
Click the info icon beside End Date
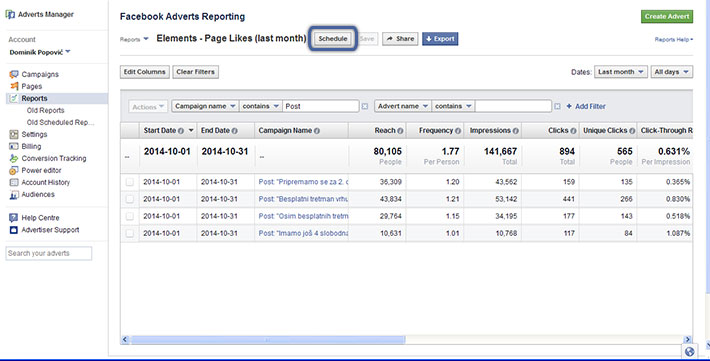pyautogui.click(x=235, y=131)
